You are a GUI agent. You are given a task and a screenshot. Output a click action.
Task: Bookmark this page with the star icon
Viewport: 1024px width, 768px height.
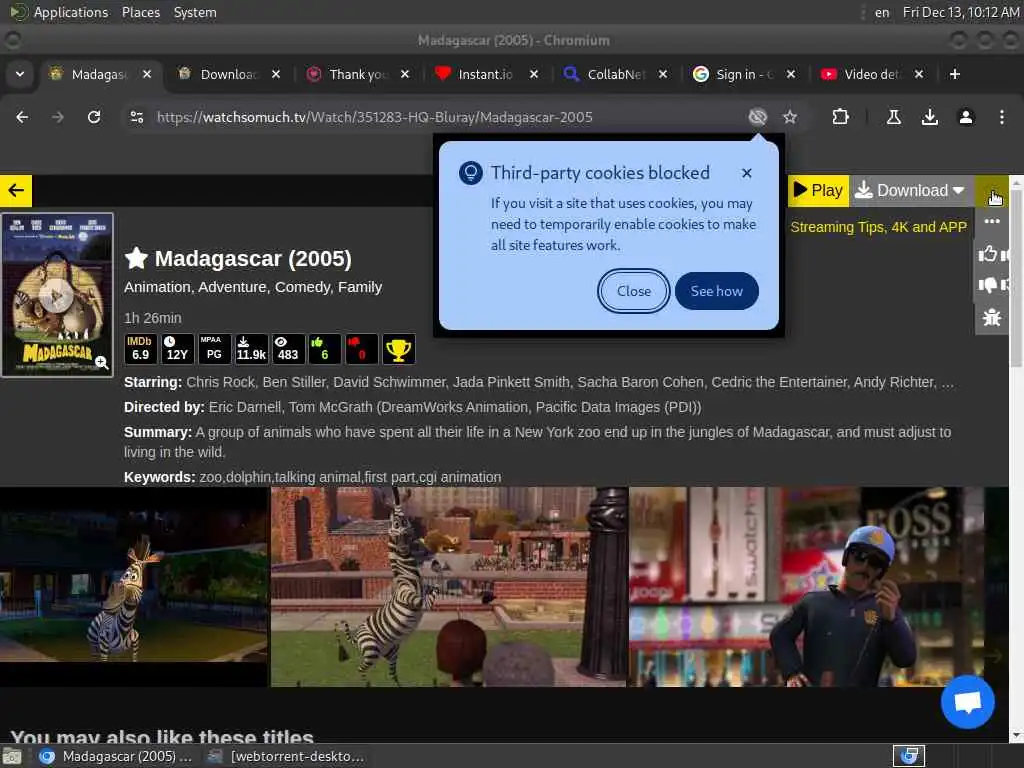coord(790,117)
